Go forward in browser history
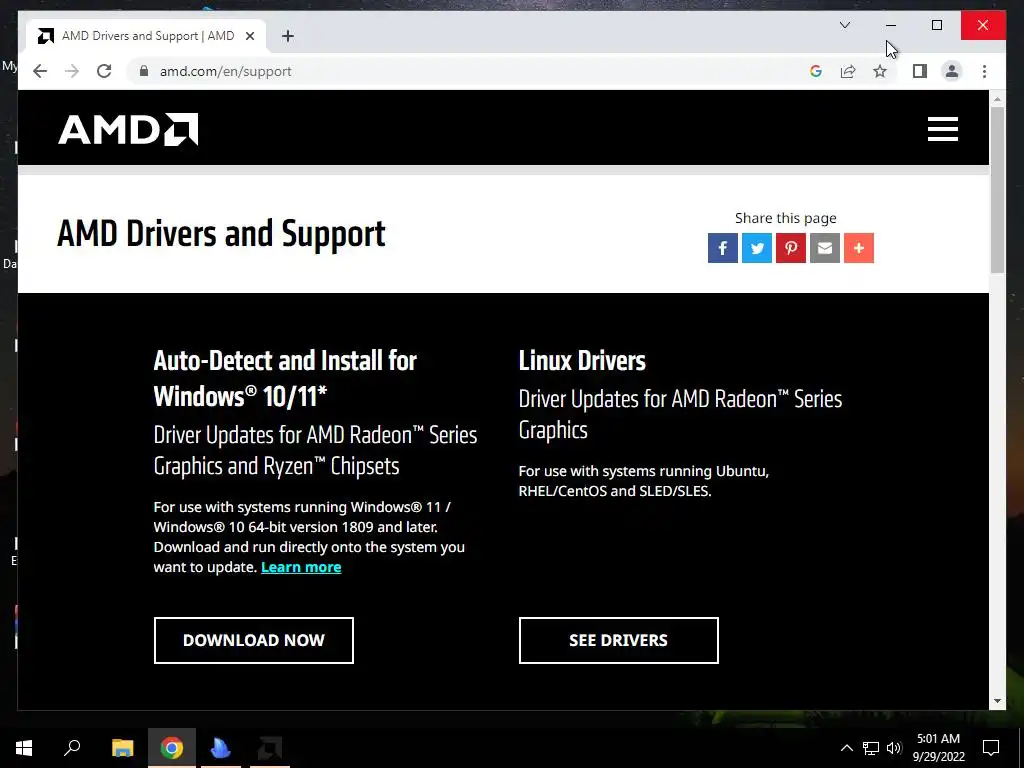Screen dimensions: 1024x768 (72, 71)
